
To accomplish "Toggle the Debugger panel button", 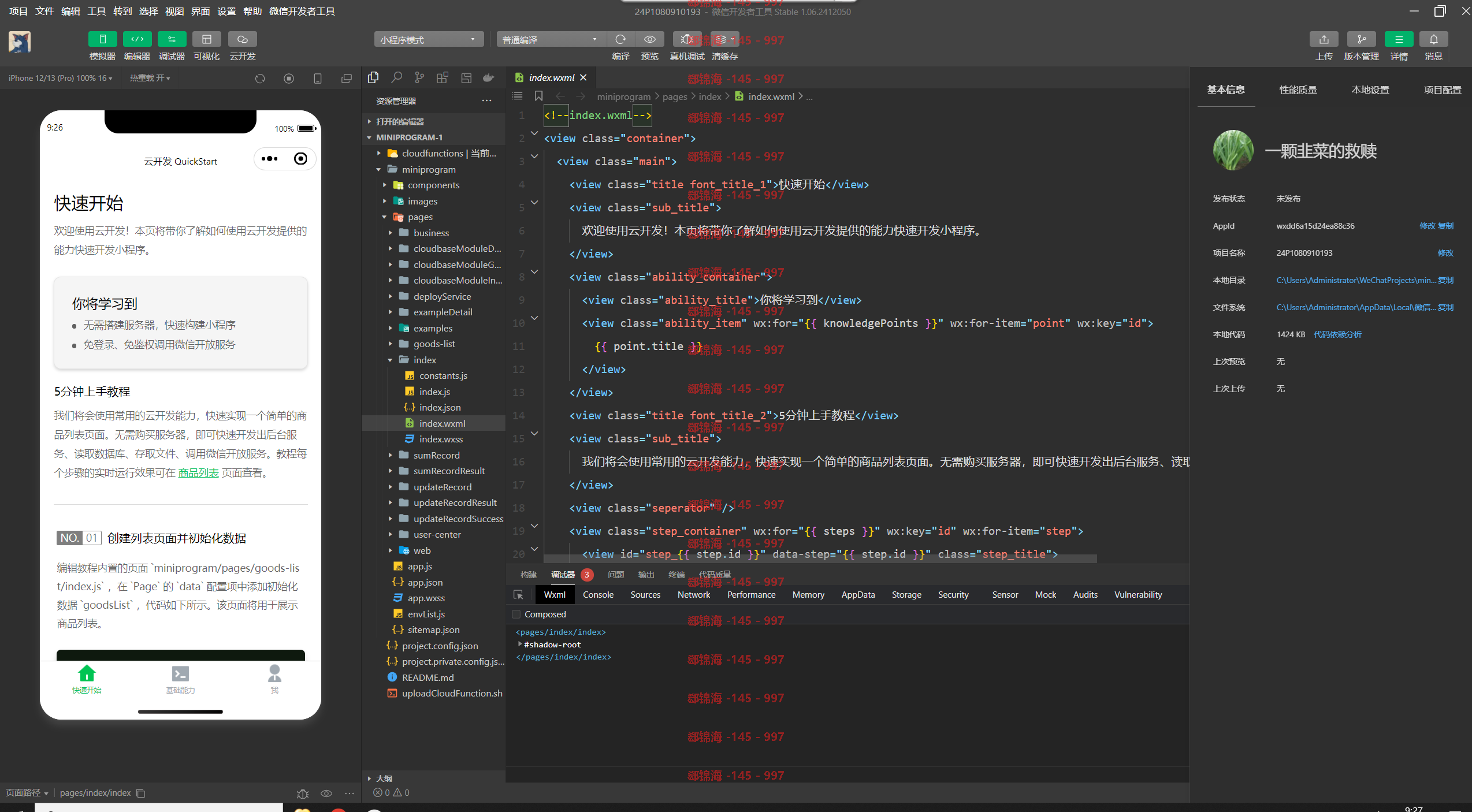I will click(x=172, y=39).
